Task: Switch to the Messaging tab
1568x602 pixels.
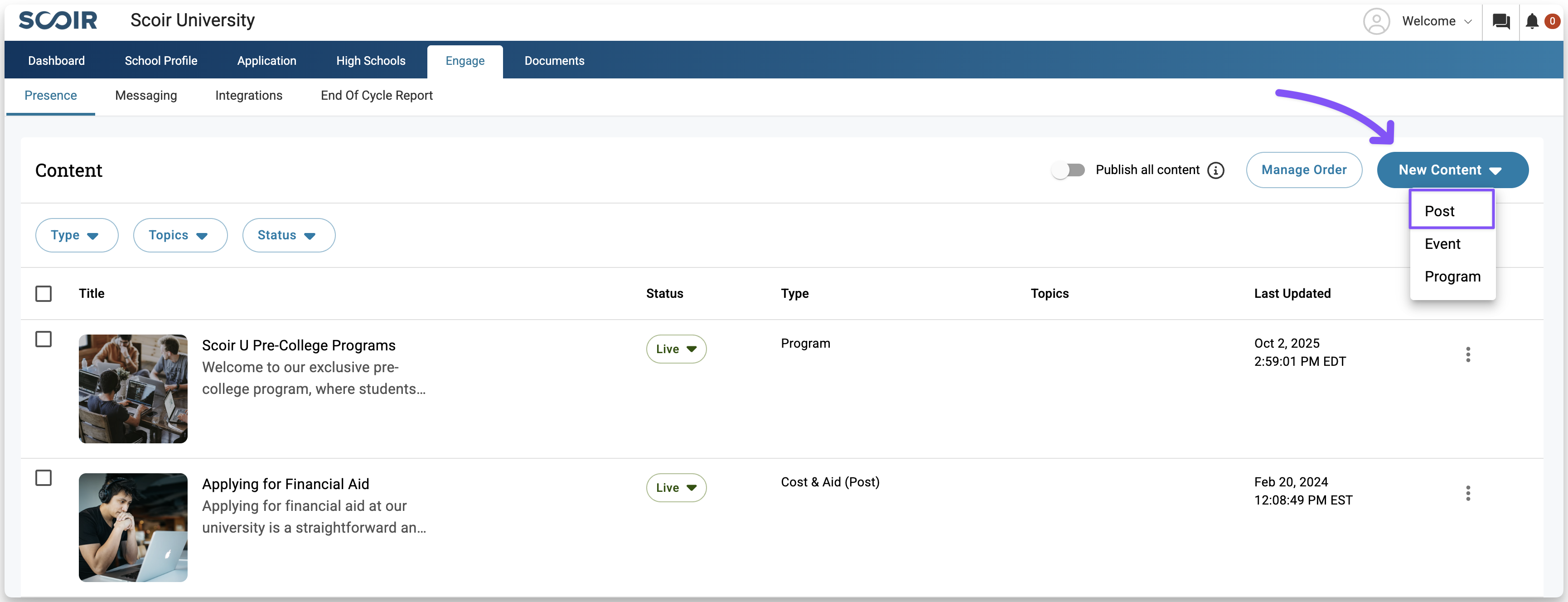Action: pos(146,96)
